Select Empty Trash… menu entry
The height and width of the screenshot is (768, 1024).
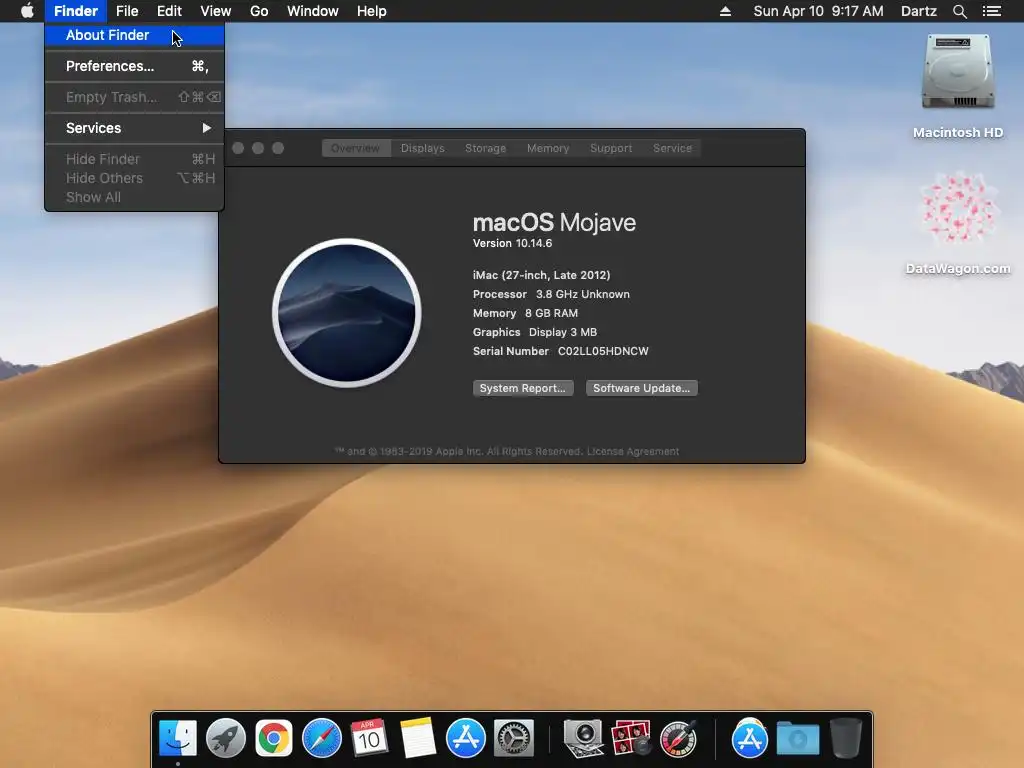(x=135, y=97)
